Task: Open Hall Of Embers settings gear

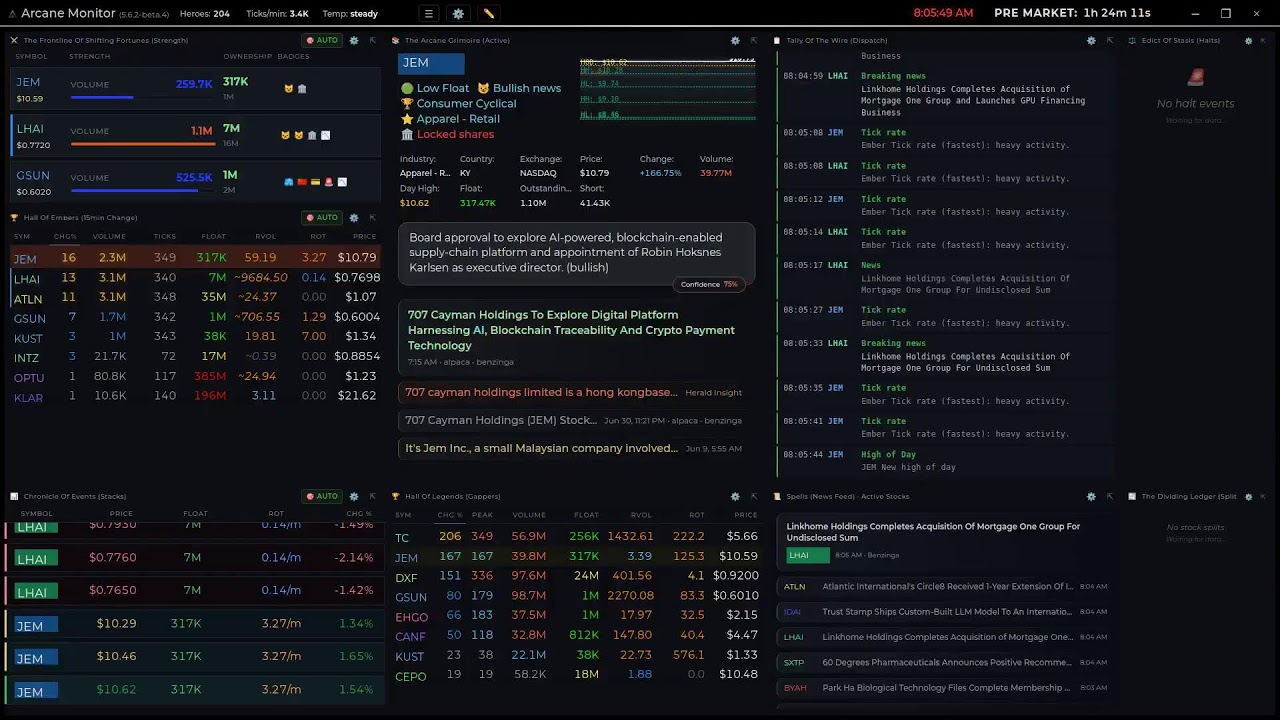Action: [x=354, y=217]
